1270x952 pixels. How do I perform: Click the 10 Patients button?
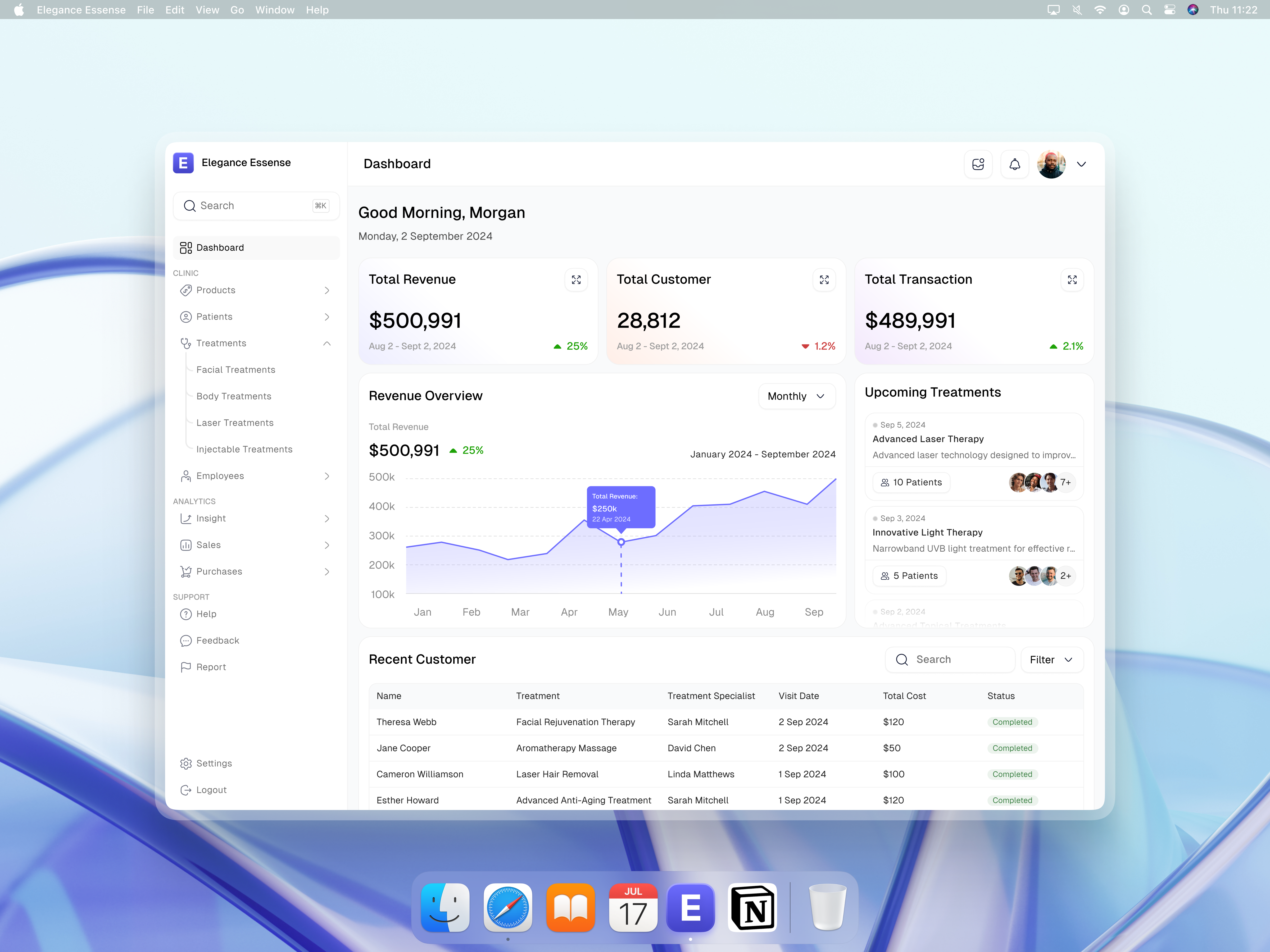[911, 483]
